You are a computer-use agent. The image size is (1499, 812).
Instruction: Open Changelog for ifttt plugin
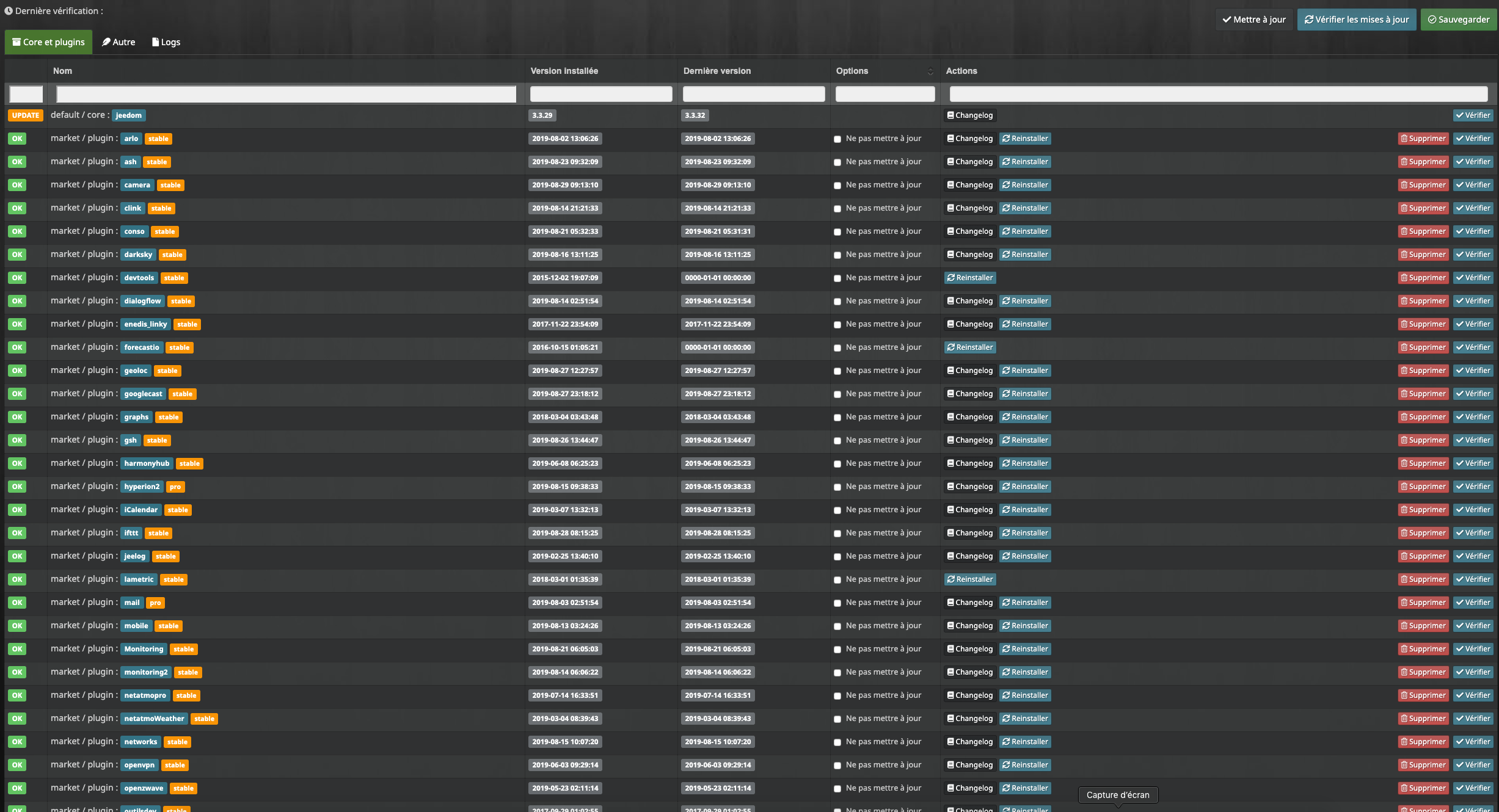click(970, 533)
